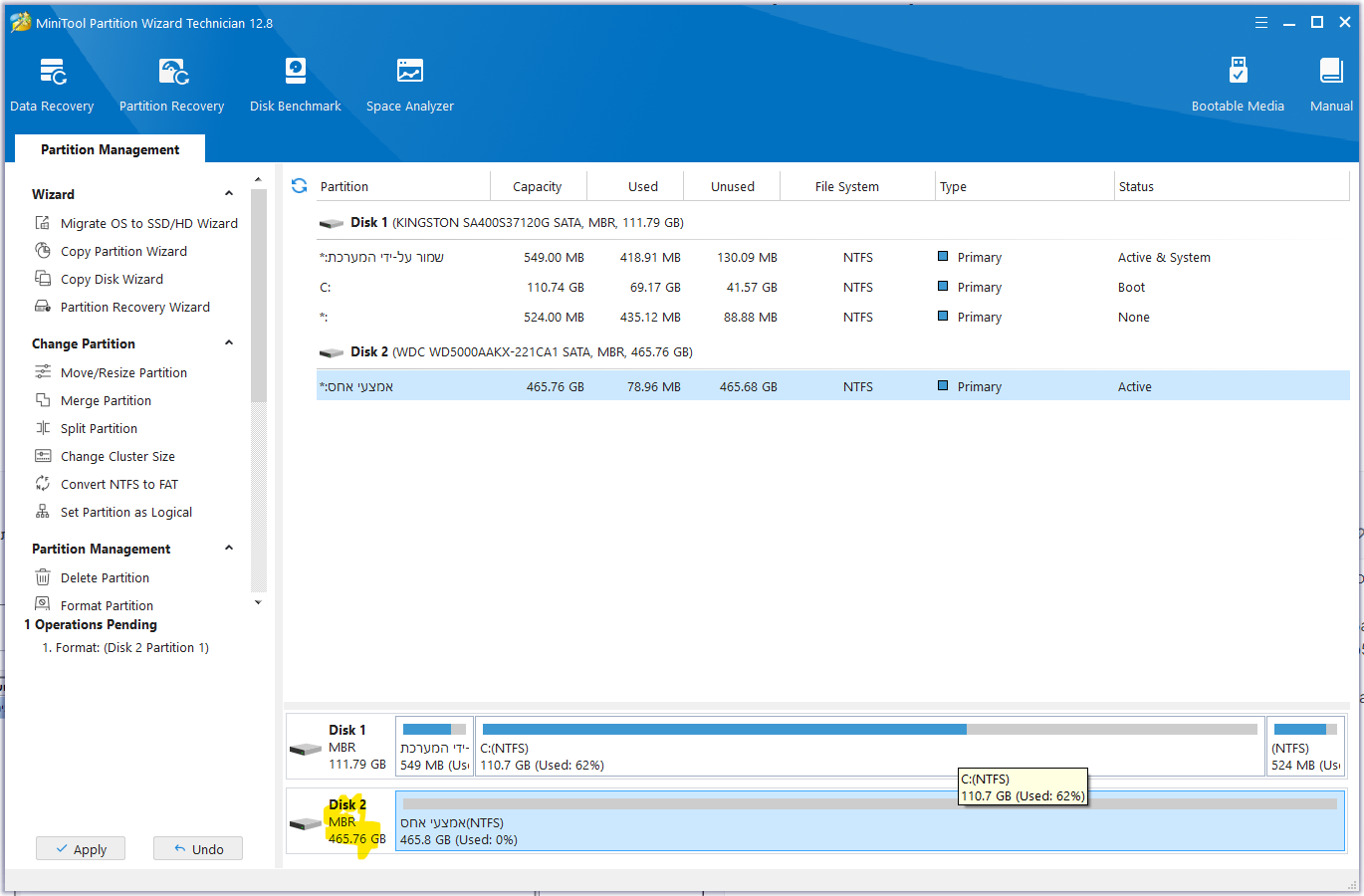This screenshot has width=1364, height=896.
Task: Click Primary color square in Disk 2 partition row
Action: [x=943, y=385]
